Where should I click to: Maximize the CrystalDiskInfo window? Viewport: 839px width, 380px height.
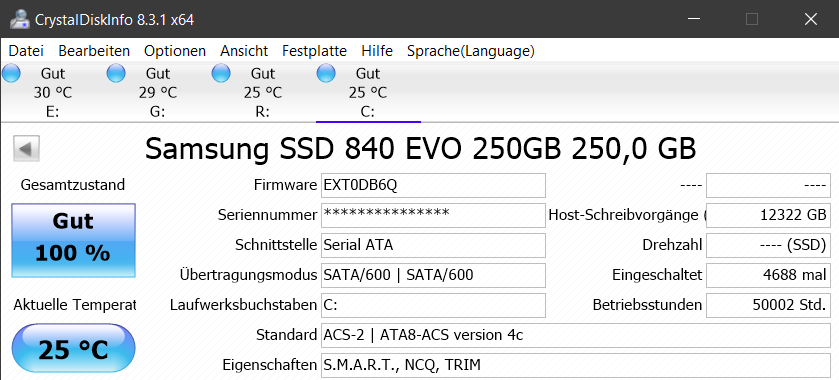tap(752, 19)
